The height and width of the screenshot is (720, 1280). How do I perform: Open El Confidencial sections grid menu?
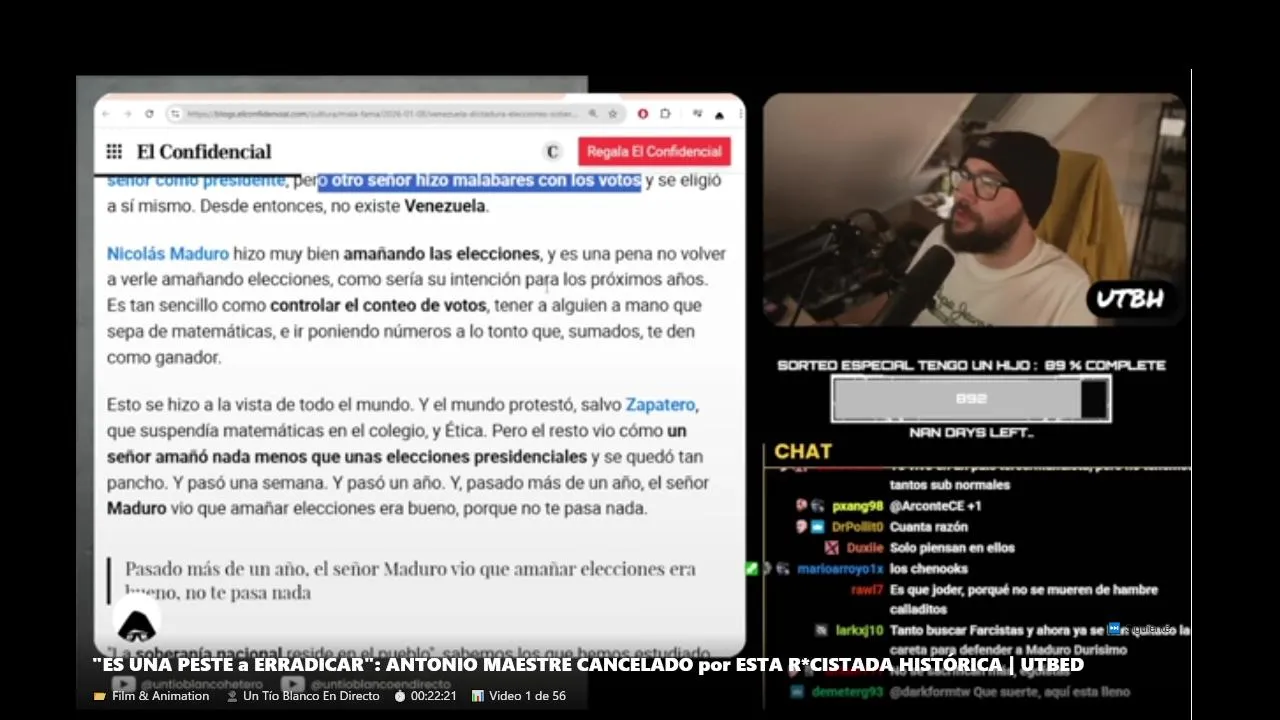point(114,152)
